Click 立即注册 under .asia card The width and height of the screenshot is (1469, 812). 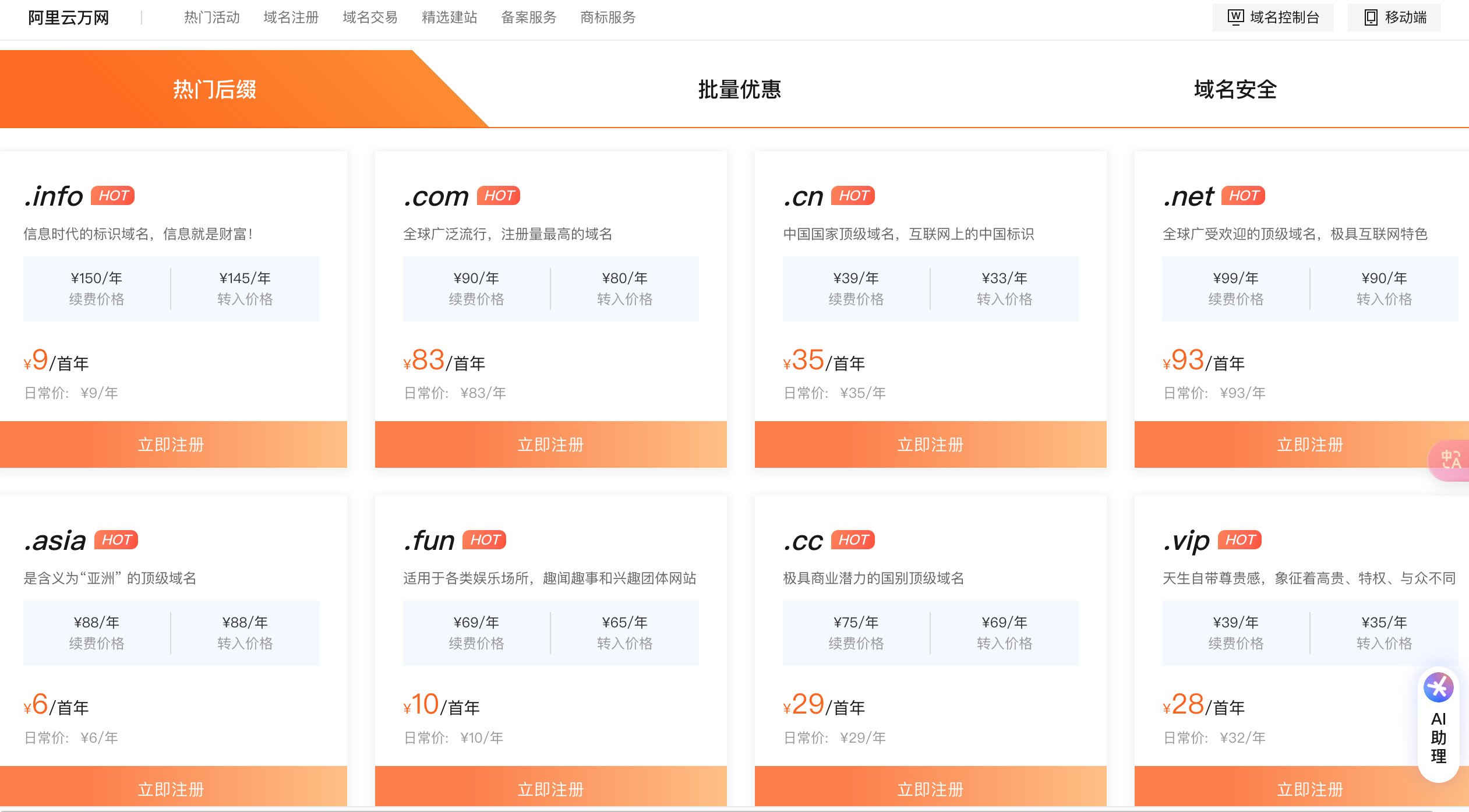tap(171, 788)
